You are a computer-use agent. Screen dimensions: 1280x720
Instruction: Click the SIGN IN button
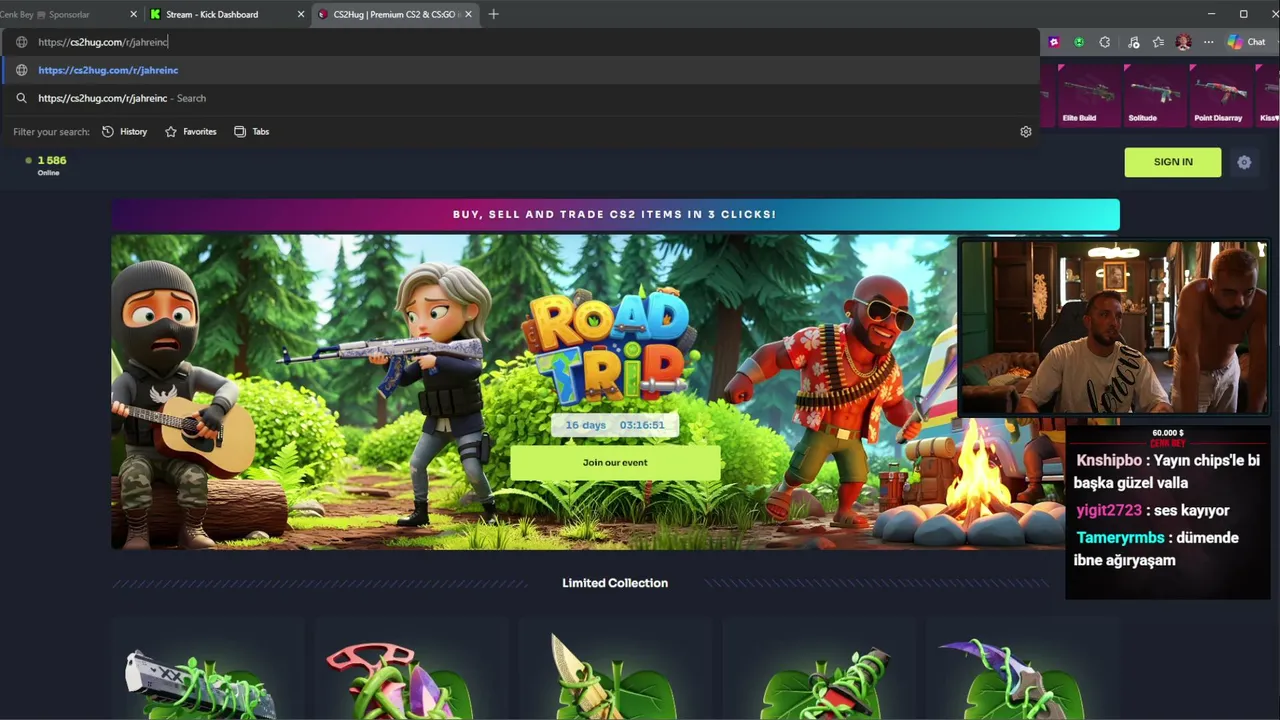coord(1173,162)
